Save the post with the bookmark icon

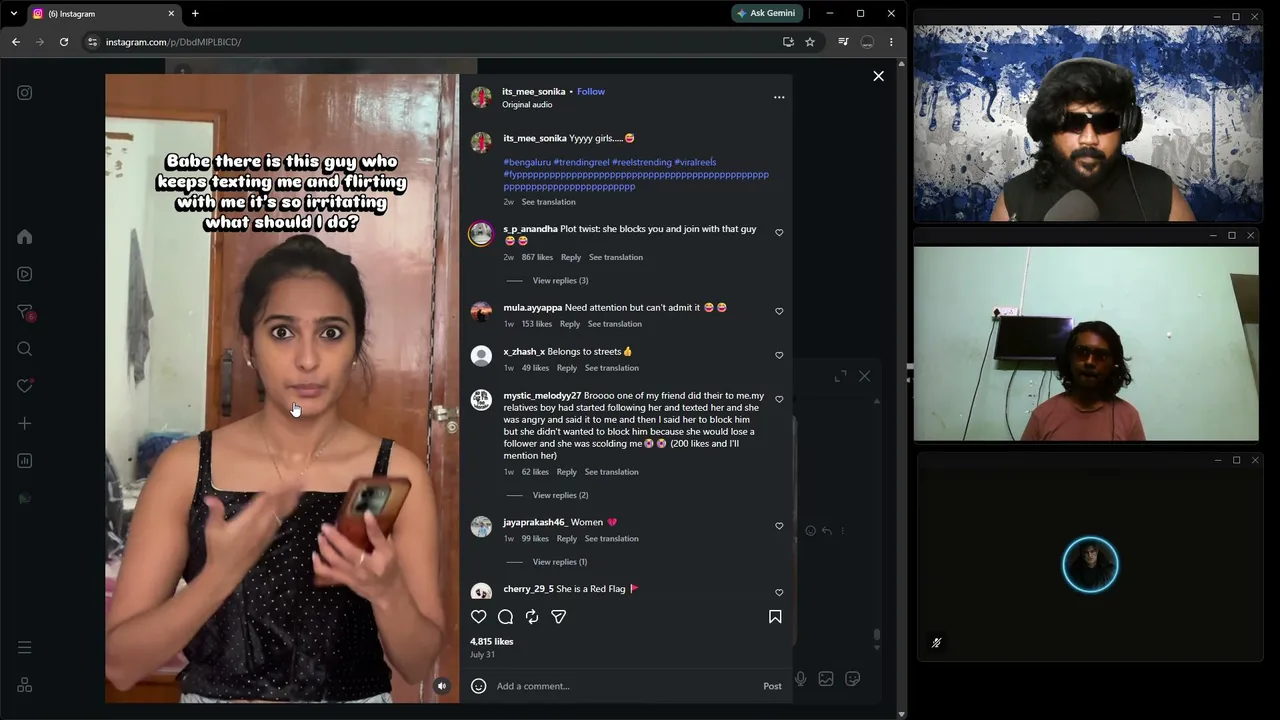tap(775, 617)
